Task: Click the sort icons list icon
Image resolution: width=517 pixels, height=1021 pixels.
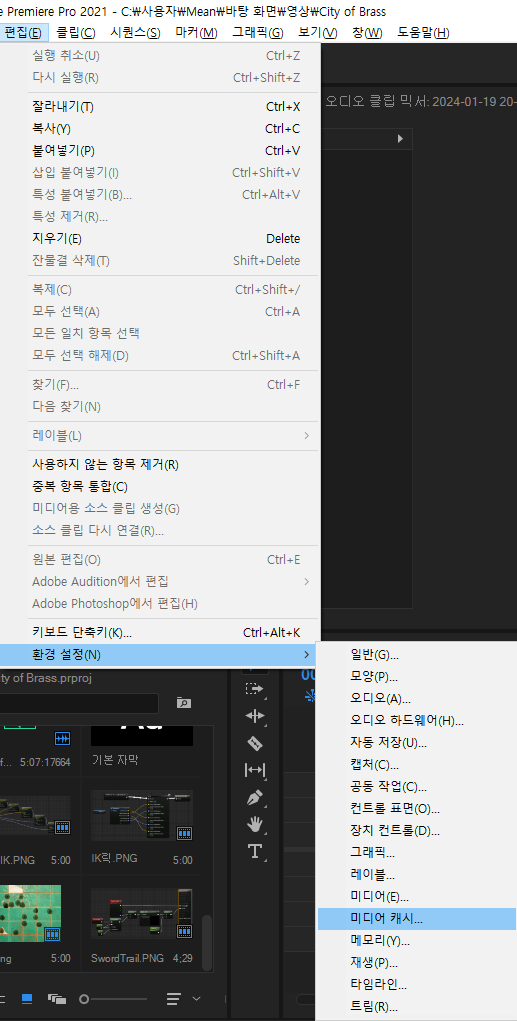Action: coord(173,998)
